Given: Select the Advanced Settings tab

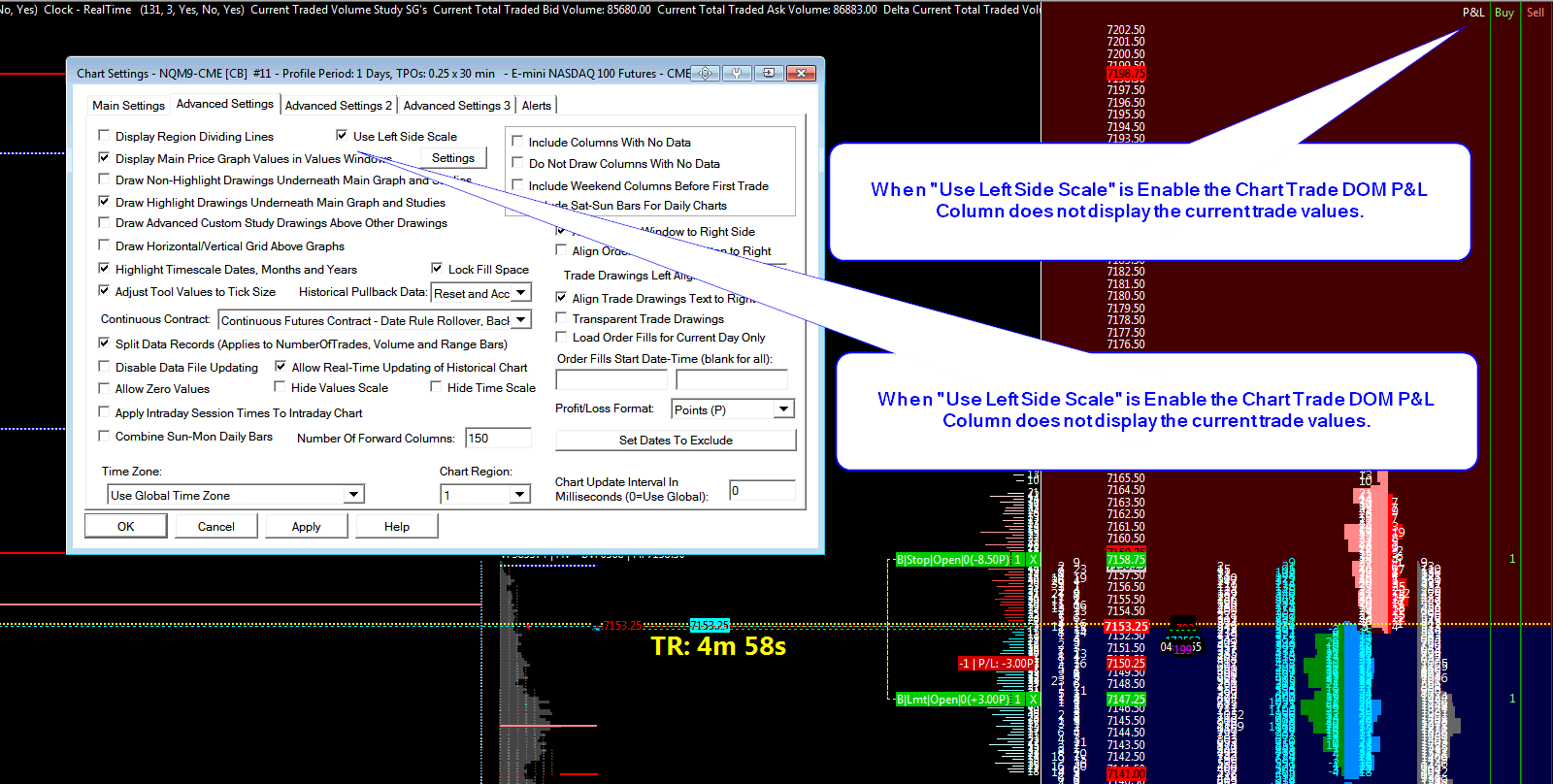Looking at the screenshot, I should pyautogui.click(x=225, y=104).
